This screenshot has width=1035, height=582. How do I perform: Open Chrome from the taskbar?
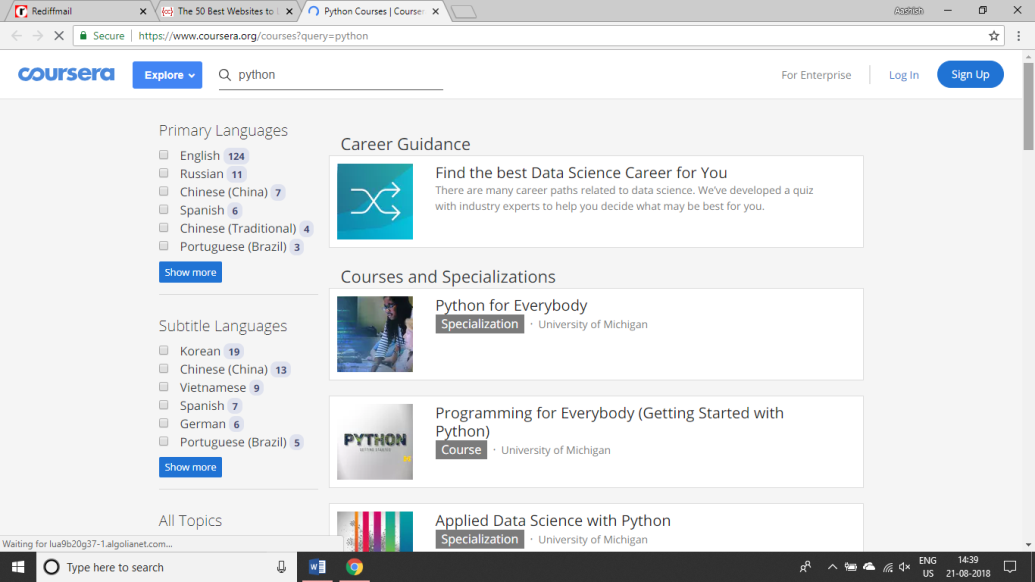(x=354, y=567)
